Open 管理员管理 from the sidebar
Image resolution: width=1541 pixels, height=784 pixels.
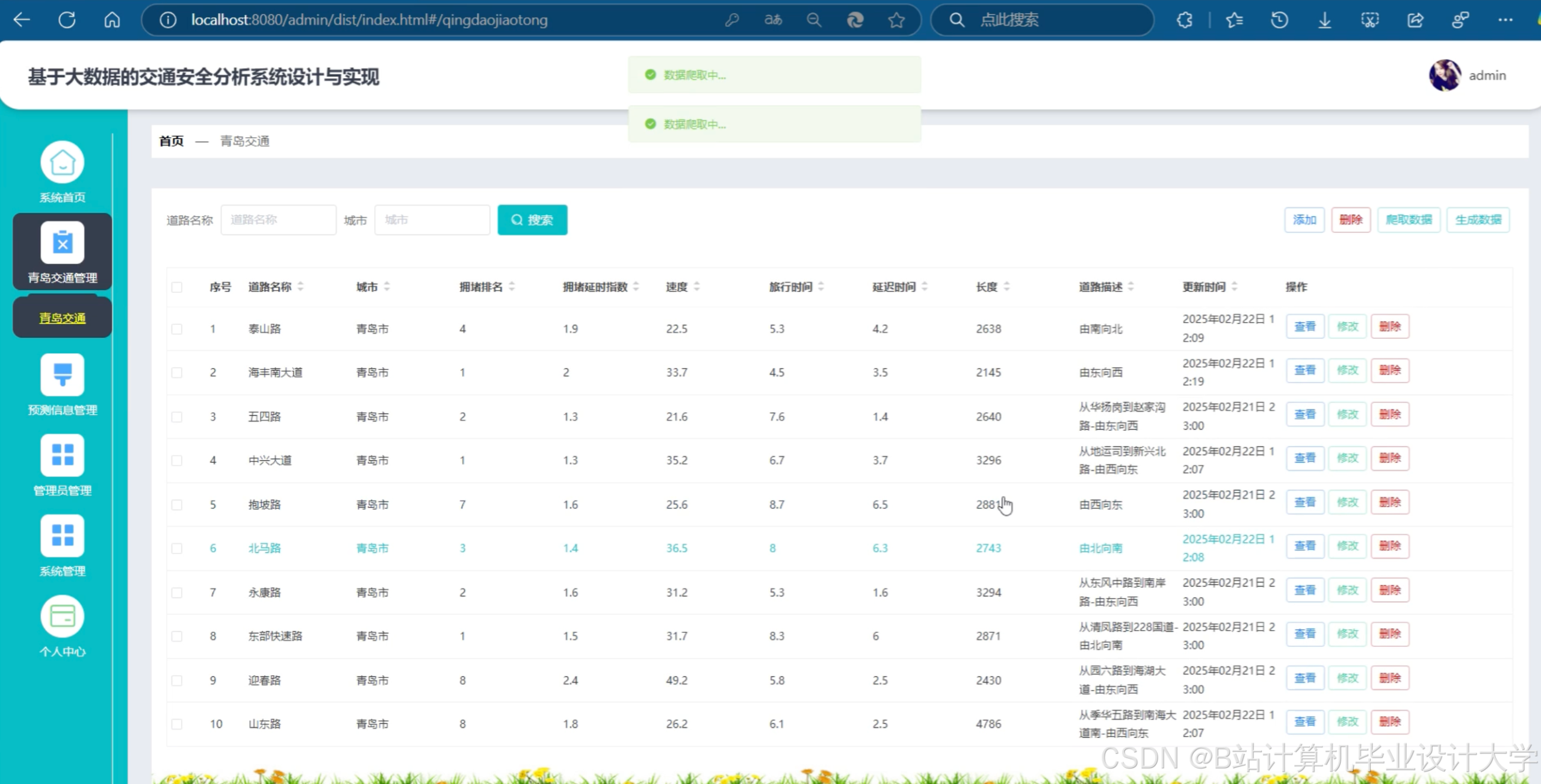pos(62,463)
